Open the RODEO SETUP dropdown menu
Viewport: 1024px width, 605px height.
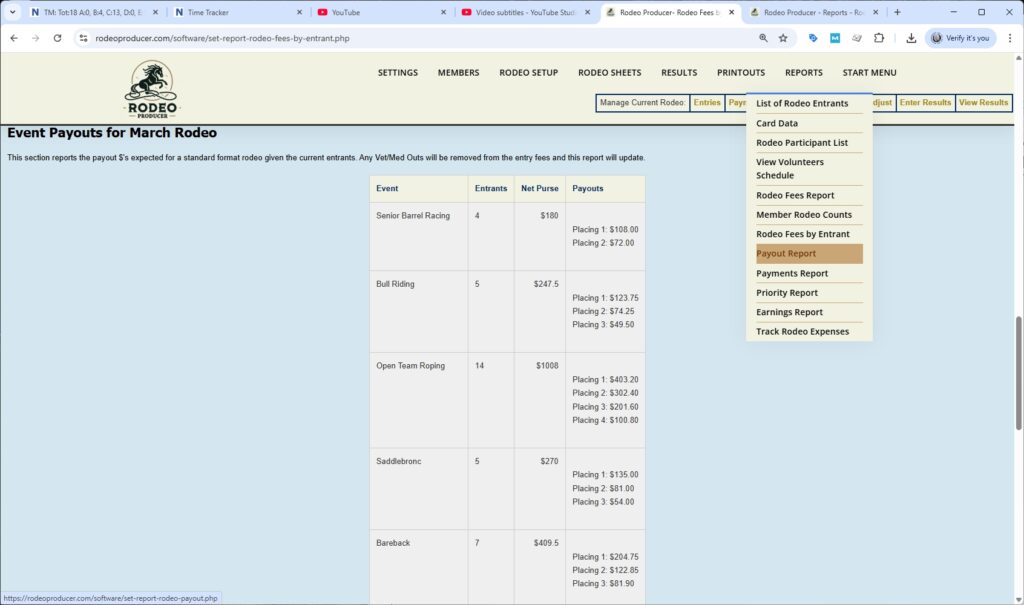(527, 72)
